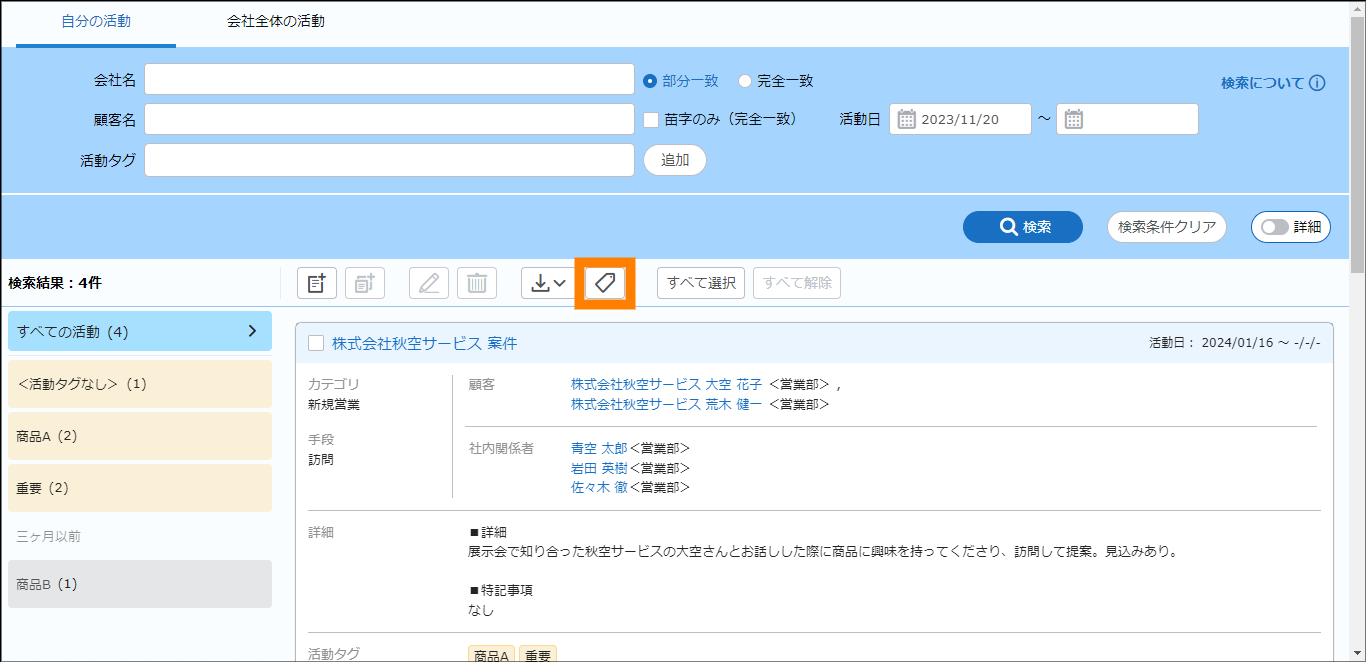The width and height of the screenshot is (1366, 662).
Task: Switch to the 会社全体の活動 tab
Action: click(x=275, y=21)
